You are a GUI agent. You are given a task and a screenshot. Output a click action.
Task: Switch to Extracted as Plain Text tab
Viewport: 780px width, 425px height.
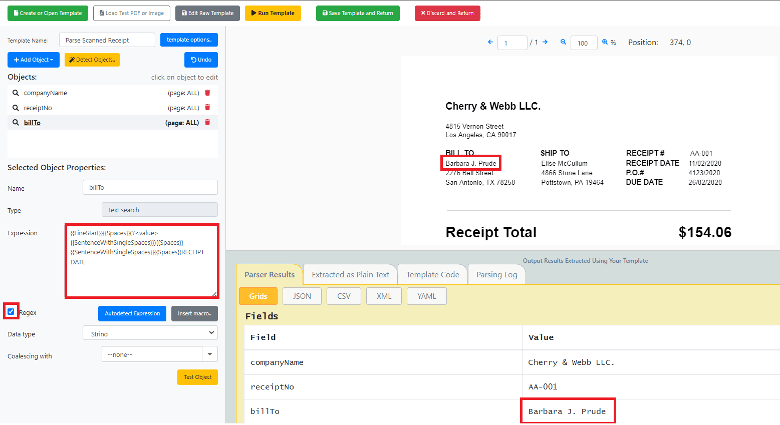(x=346, y=274)
